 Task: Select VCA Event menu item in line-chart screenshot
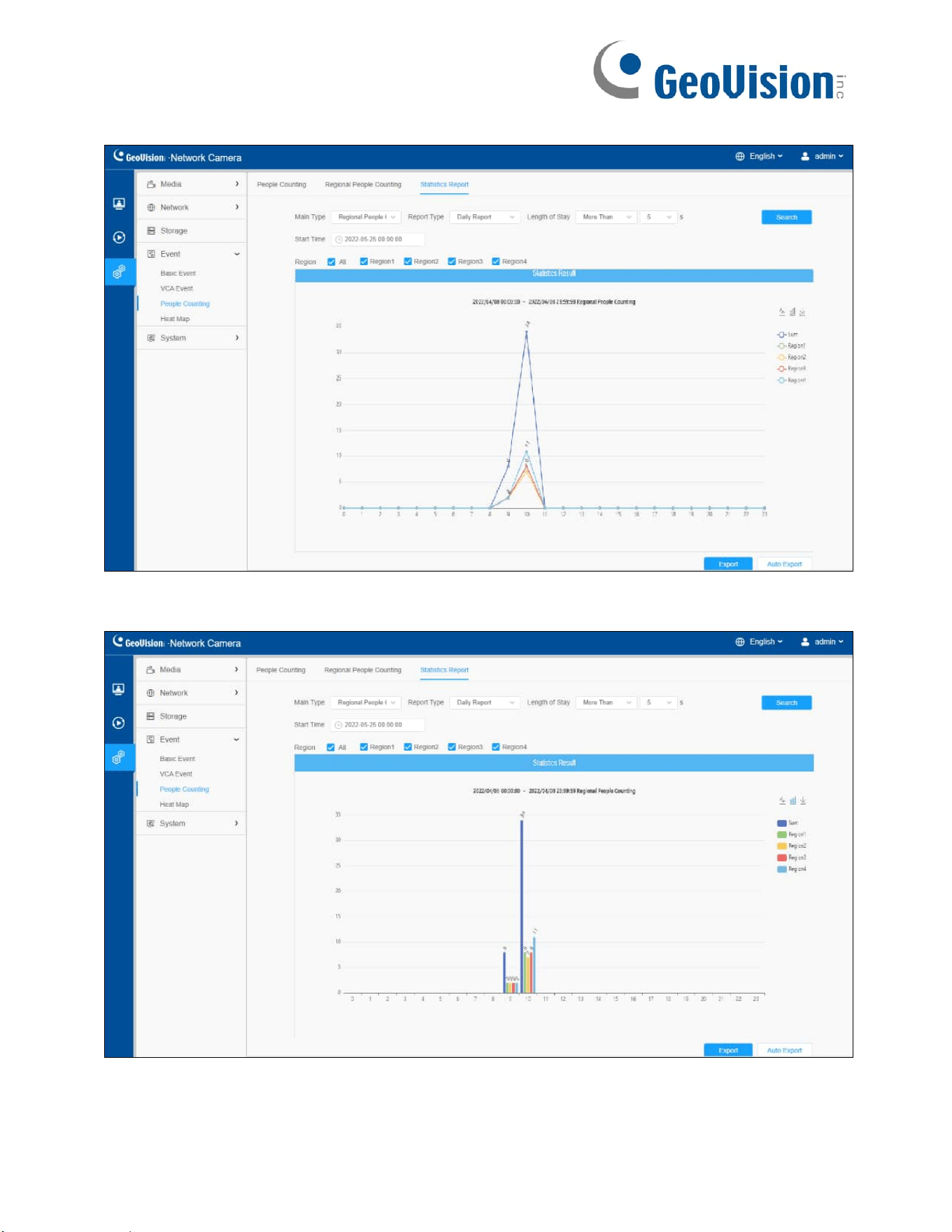176,288
